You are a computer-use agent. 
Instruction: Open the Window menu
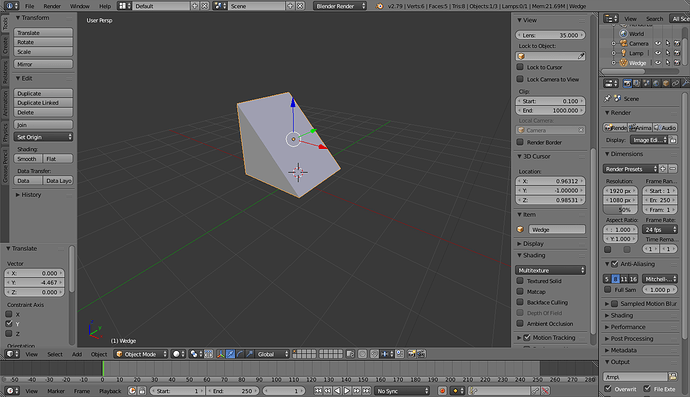(x=80, y=6)
